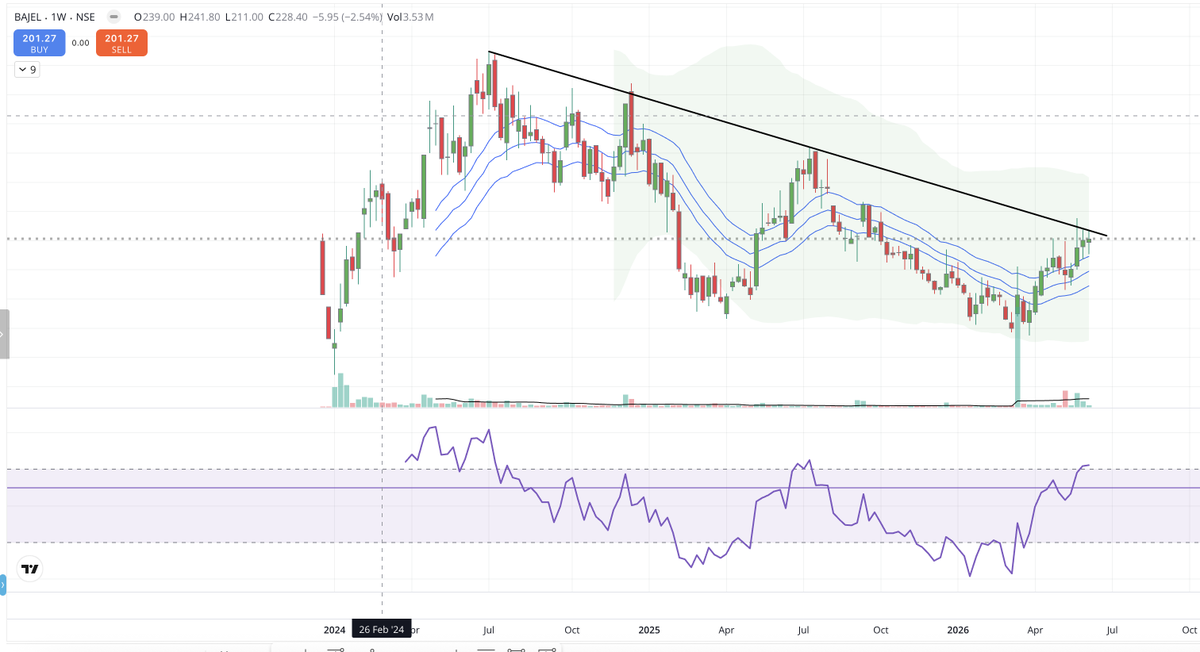This screenshot has width=1200, height=652.
Task: Select the black descending trendline drawing
Action: click(x=798, y=143)
